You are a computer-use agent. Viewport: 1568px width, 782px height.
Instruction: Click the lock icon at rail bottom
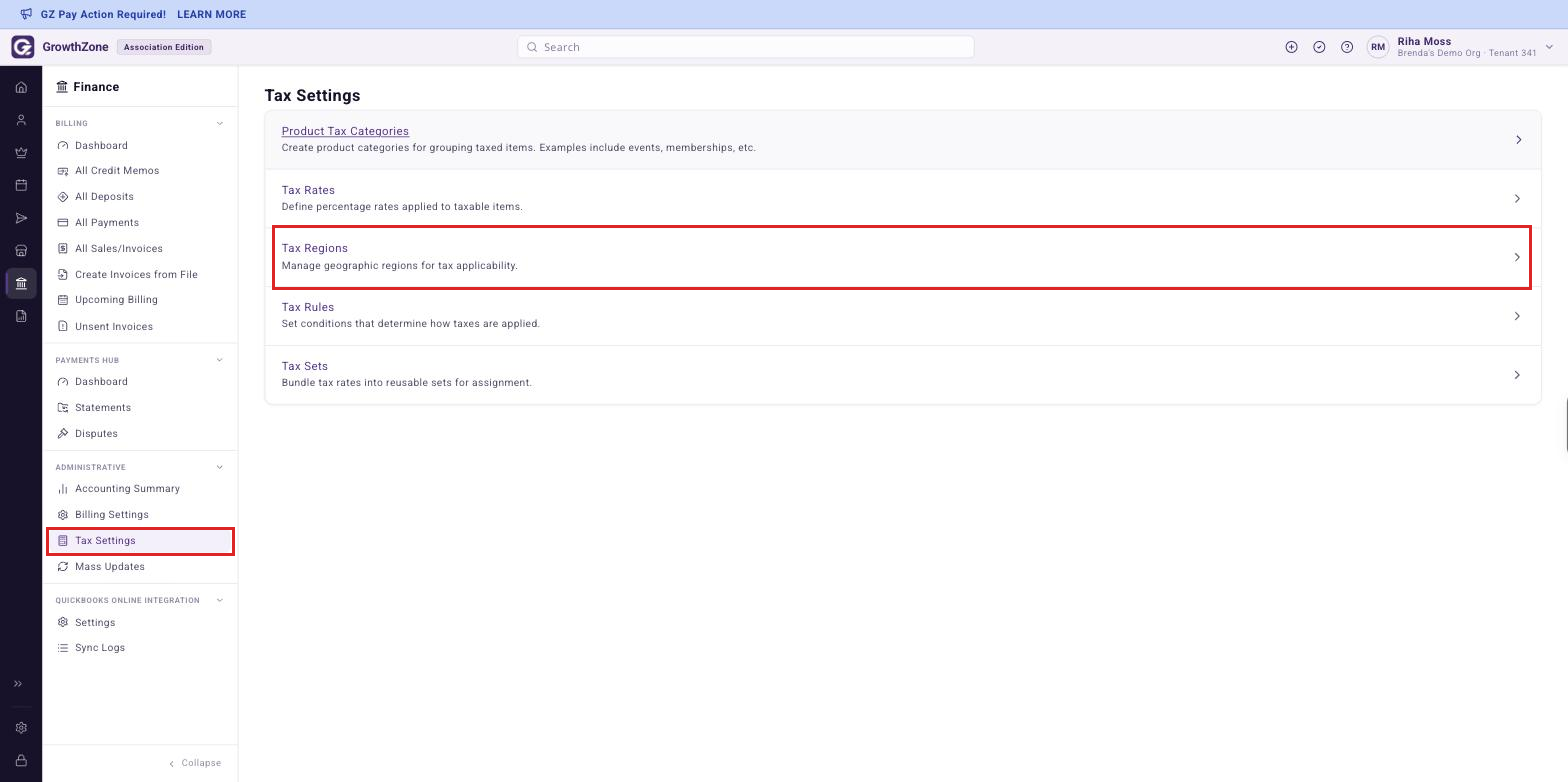pos(21,761)
